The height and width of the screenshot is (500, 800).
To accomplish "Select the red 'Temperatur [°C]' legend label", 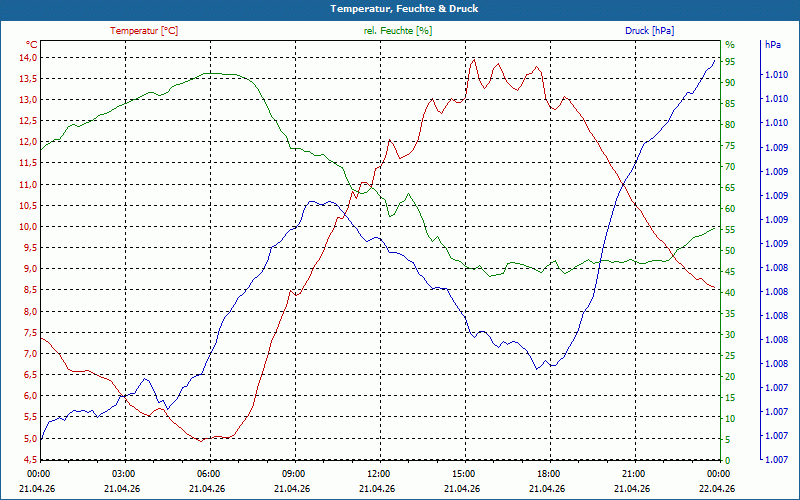I will tap(144, 31).
